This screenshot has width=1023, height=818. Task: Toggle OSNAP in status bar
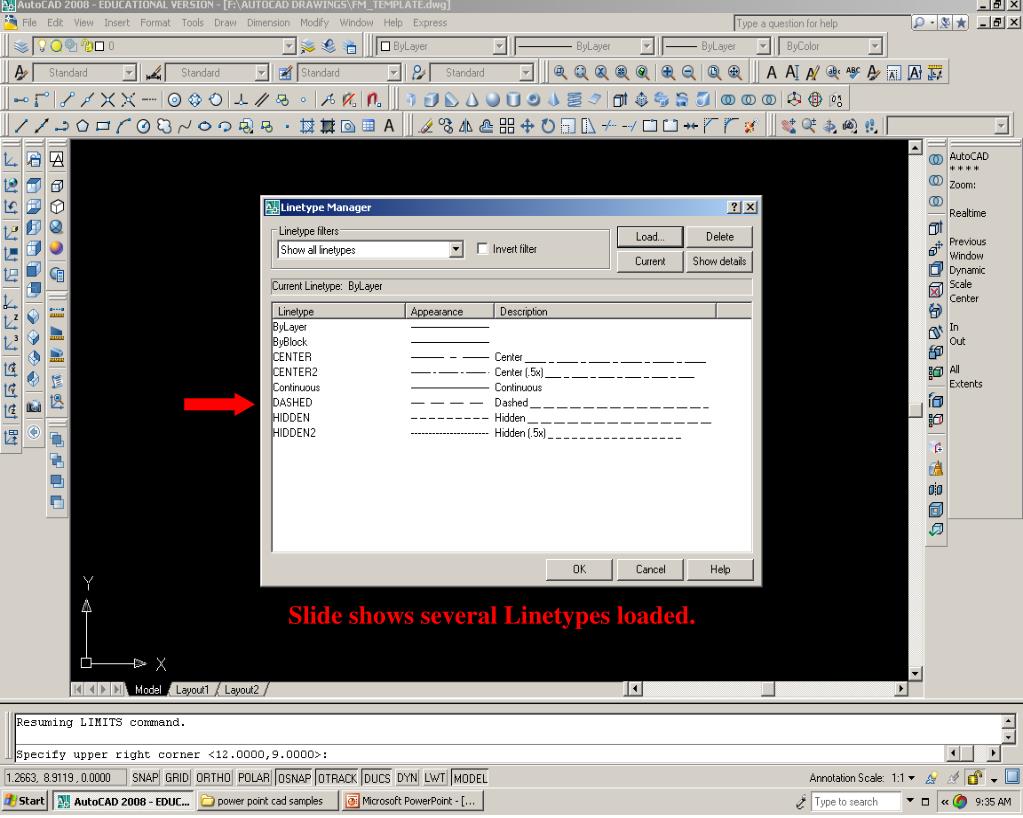point(294,778)
